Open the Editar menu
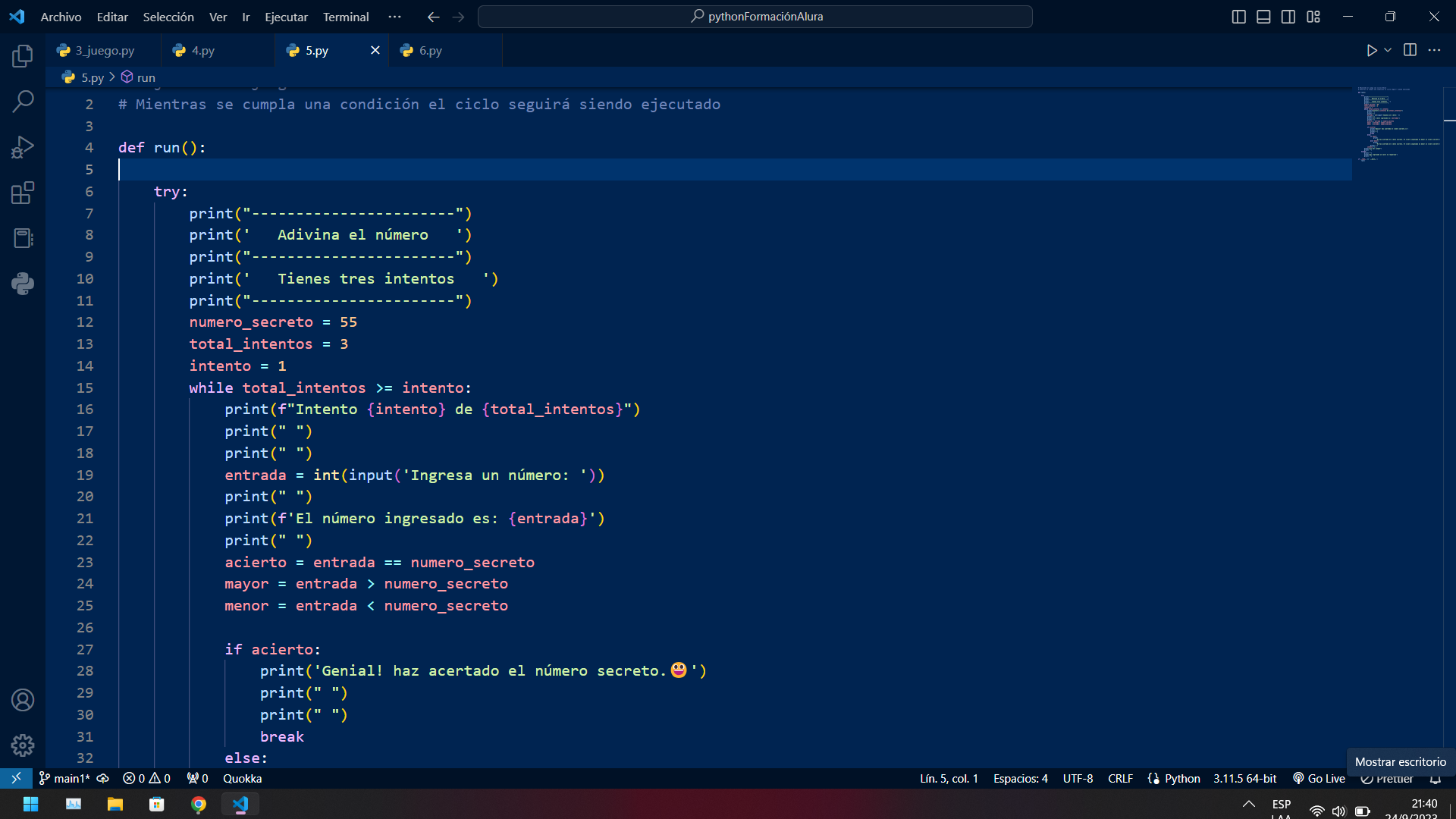Image resolution: width=1456 pixels, height=819 pixels. (x=112, y=17)
